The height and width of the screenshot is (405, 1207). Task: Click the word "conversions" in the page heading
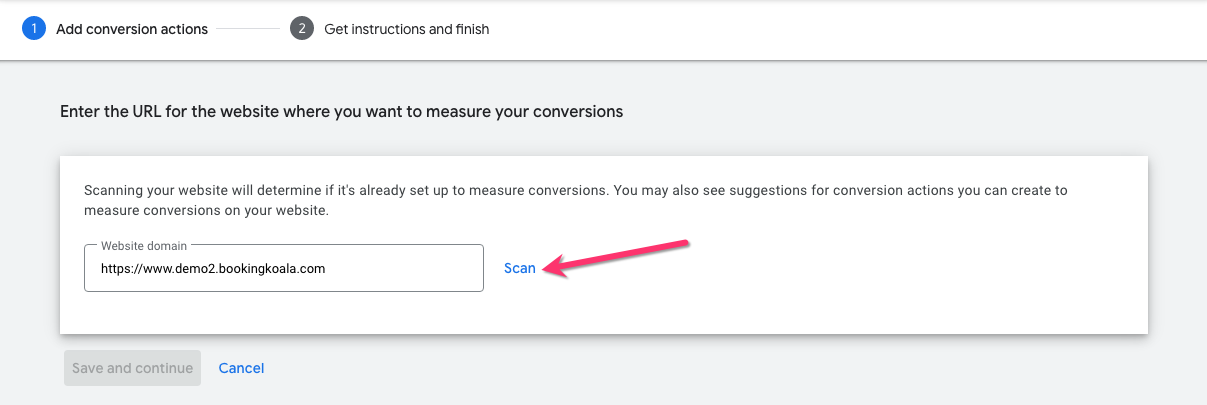pos(573,111)
